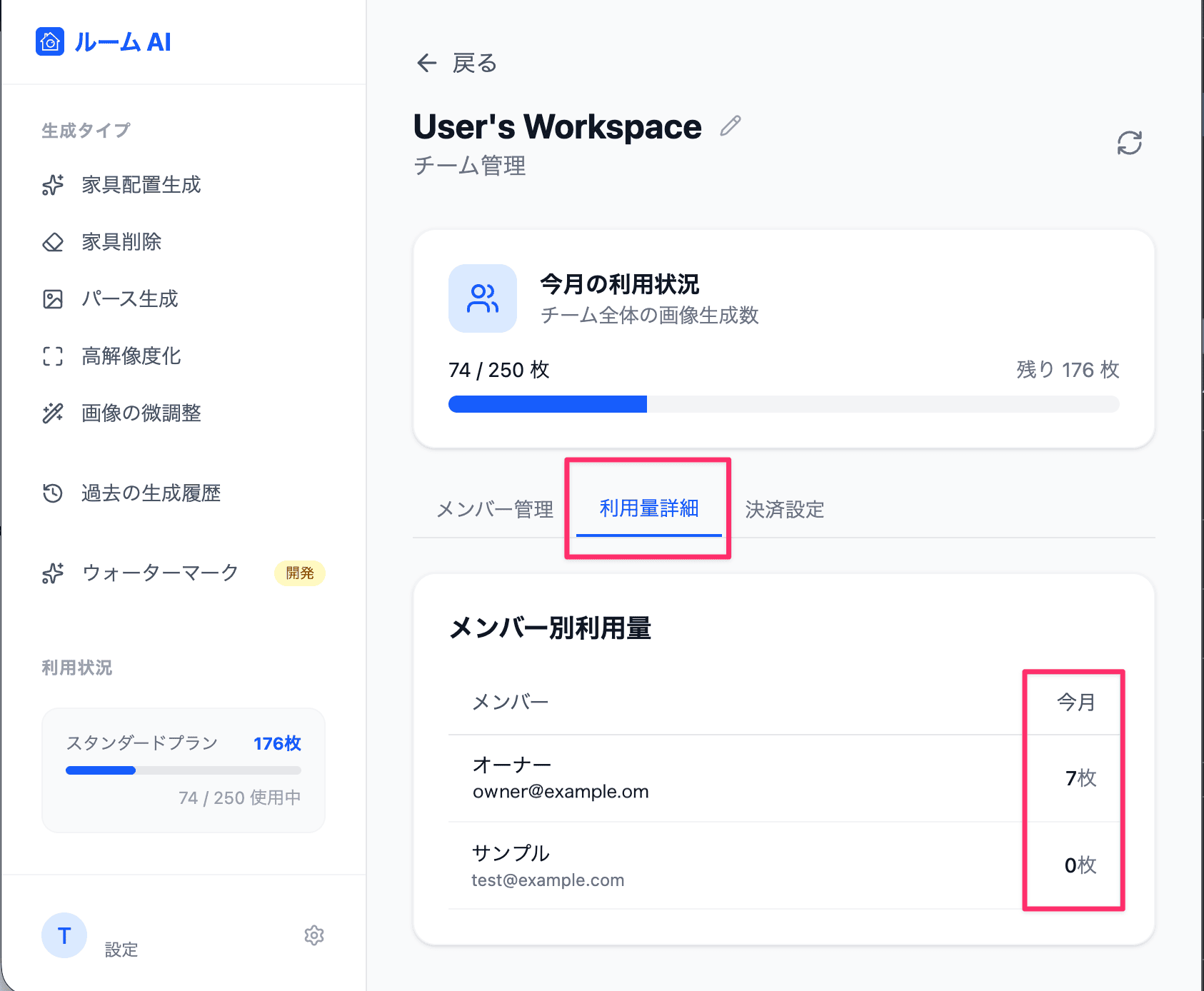Switch to the メンバー管理 tab

pyautogui.click(x=495, y=509)
